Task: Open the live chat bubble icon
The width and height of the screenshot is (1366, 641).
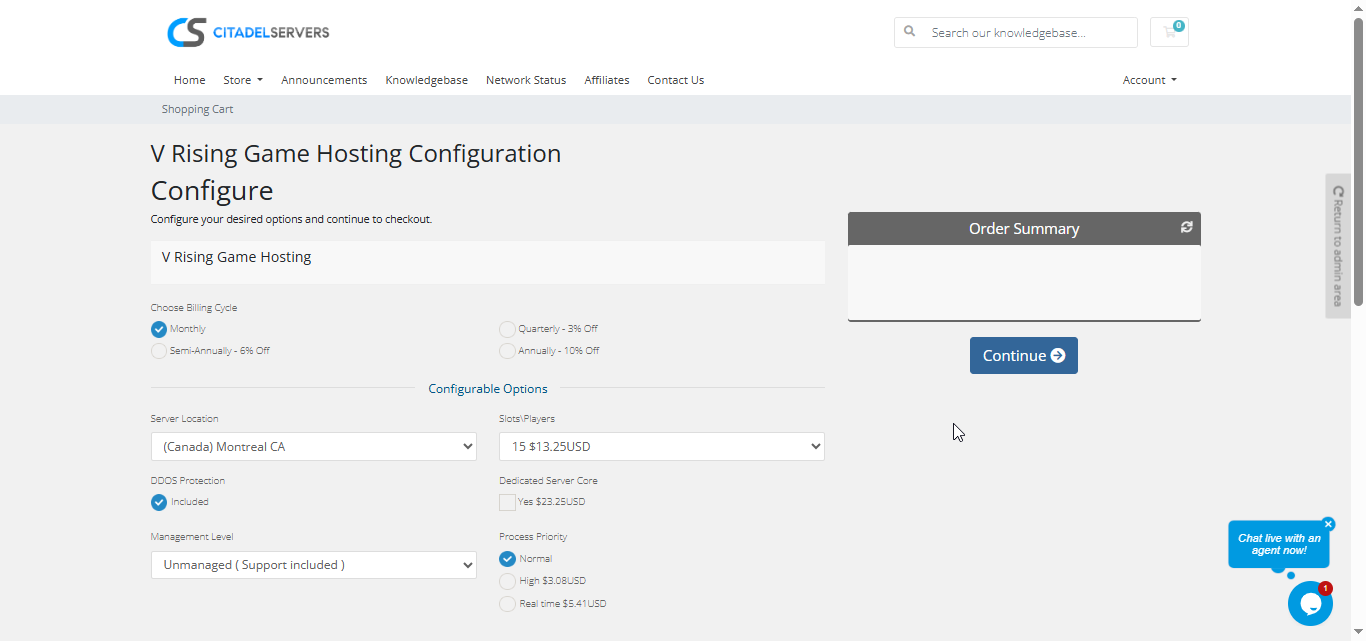Action: (x=1309, y=603)
